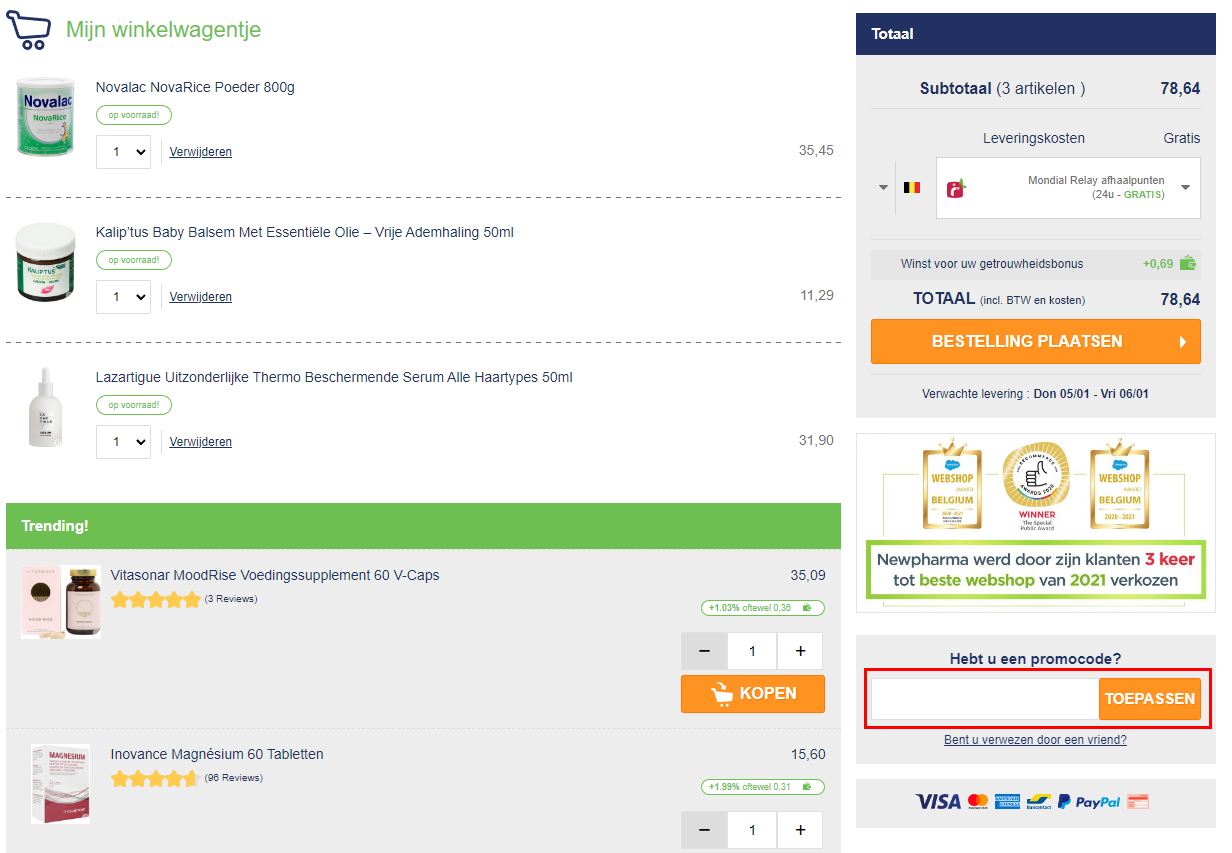Open 'Bent u verwezen door een vriend?' link

[1035, 740]
